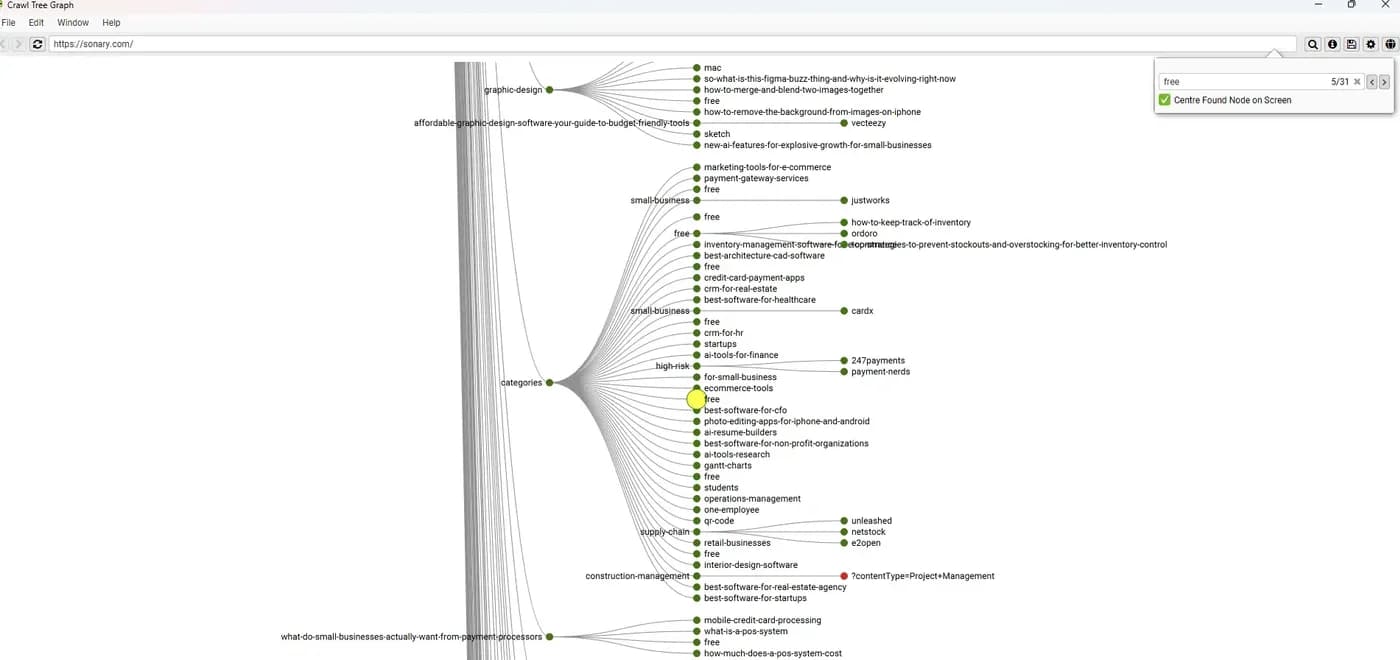Jump to previous search match arrow

(1372, 82)
